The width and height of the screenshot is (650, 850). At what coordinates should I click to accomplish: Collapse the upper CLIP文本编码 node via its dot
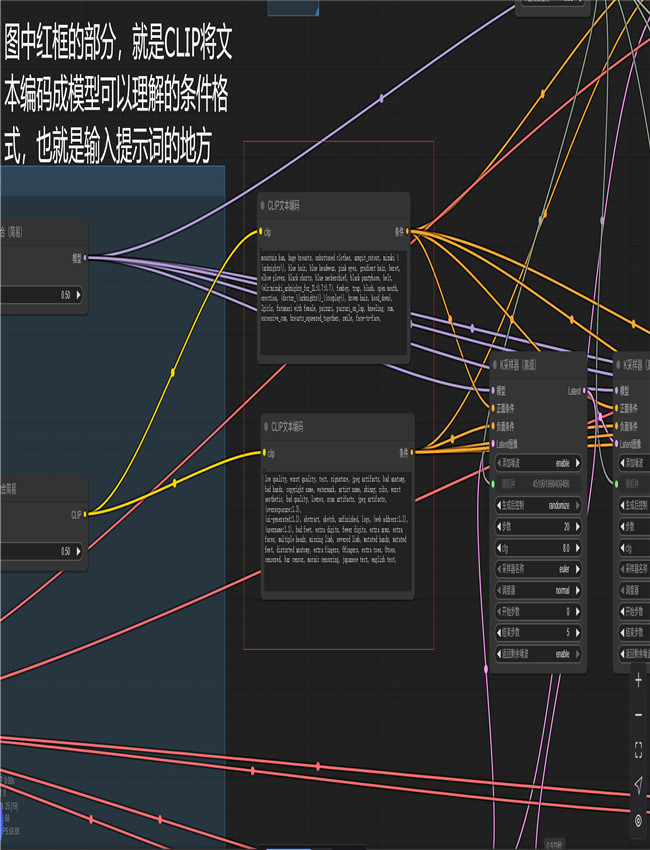click(x=262, y=205)
